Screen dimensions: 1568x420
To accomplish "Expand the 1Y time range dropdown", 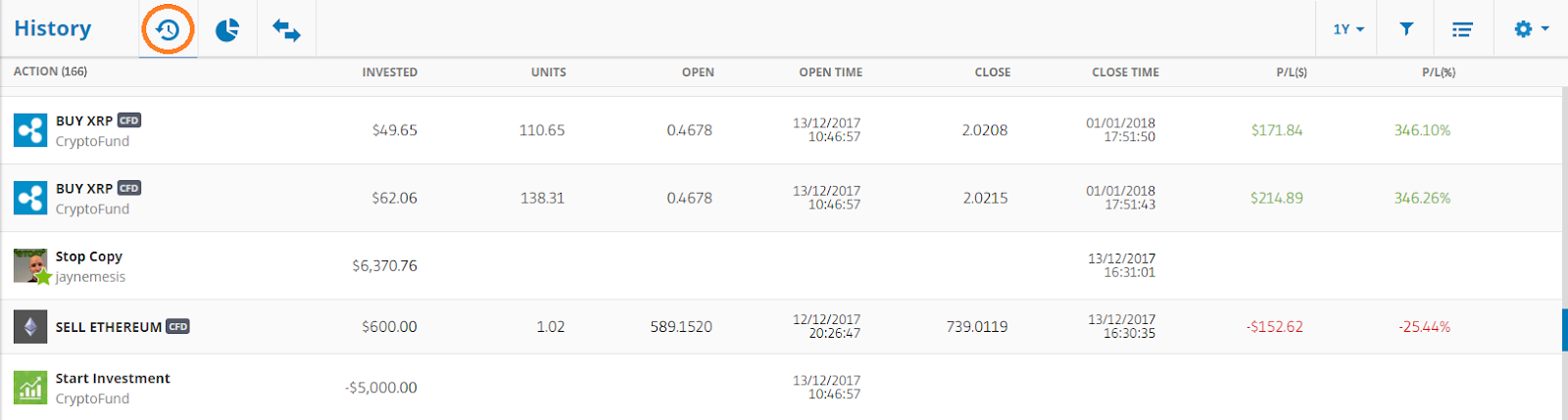I will pos(1348,29).
